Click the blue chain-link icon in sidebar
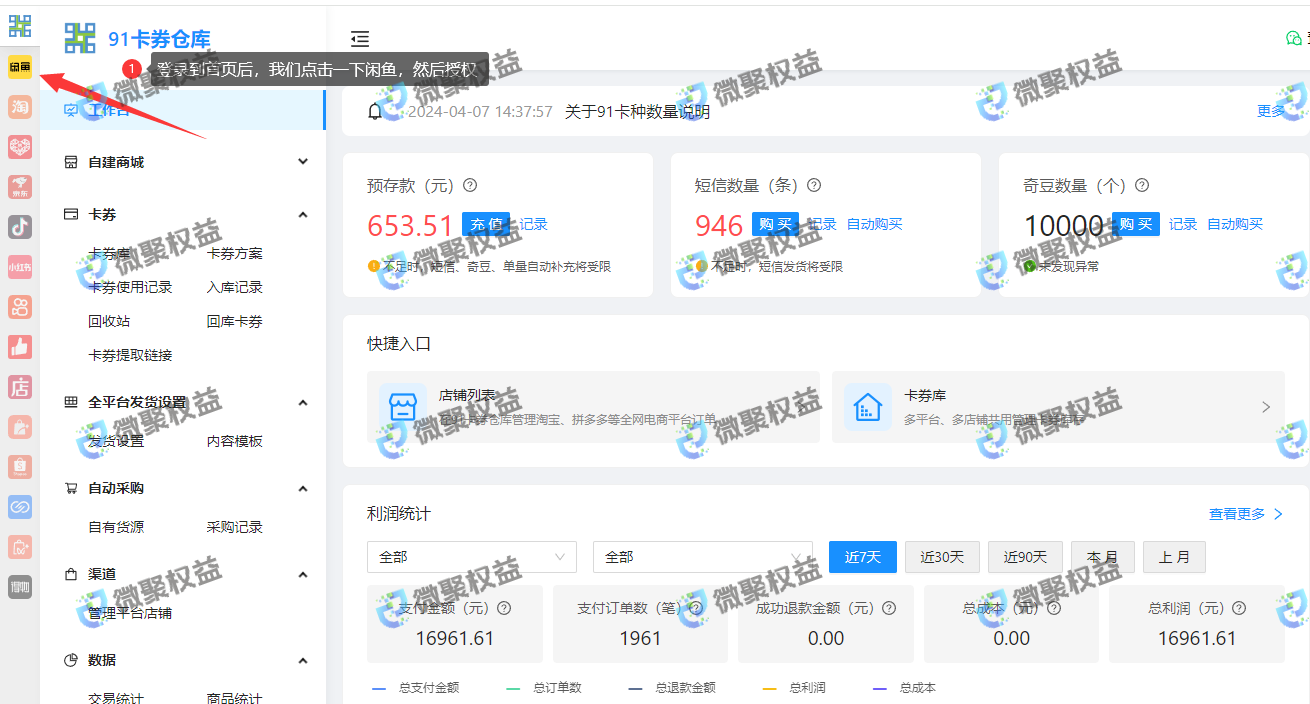This screenshot has height=704, width=1310. click(x=20, y=507)
